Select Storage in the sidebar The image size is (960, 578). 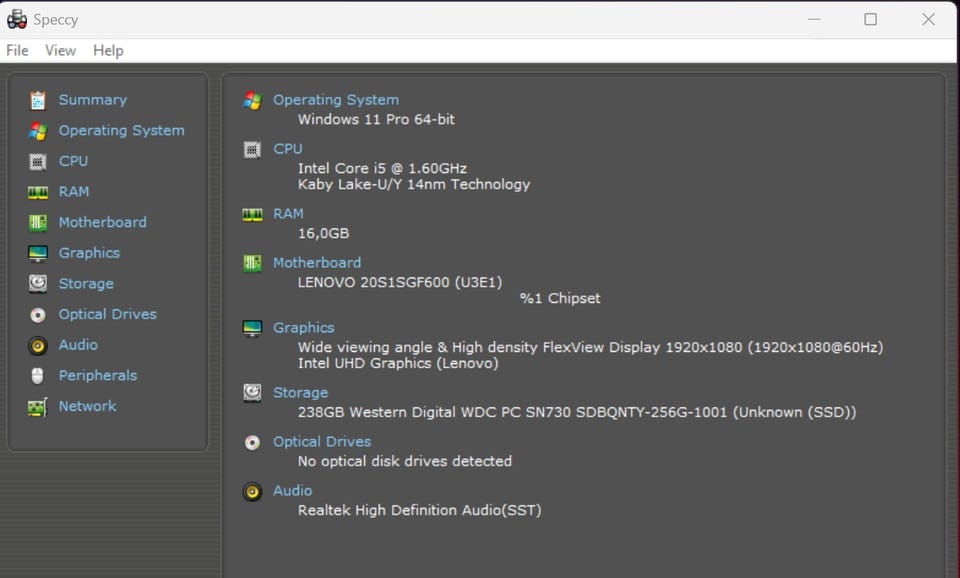coord(86,283)
